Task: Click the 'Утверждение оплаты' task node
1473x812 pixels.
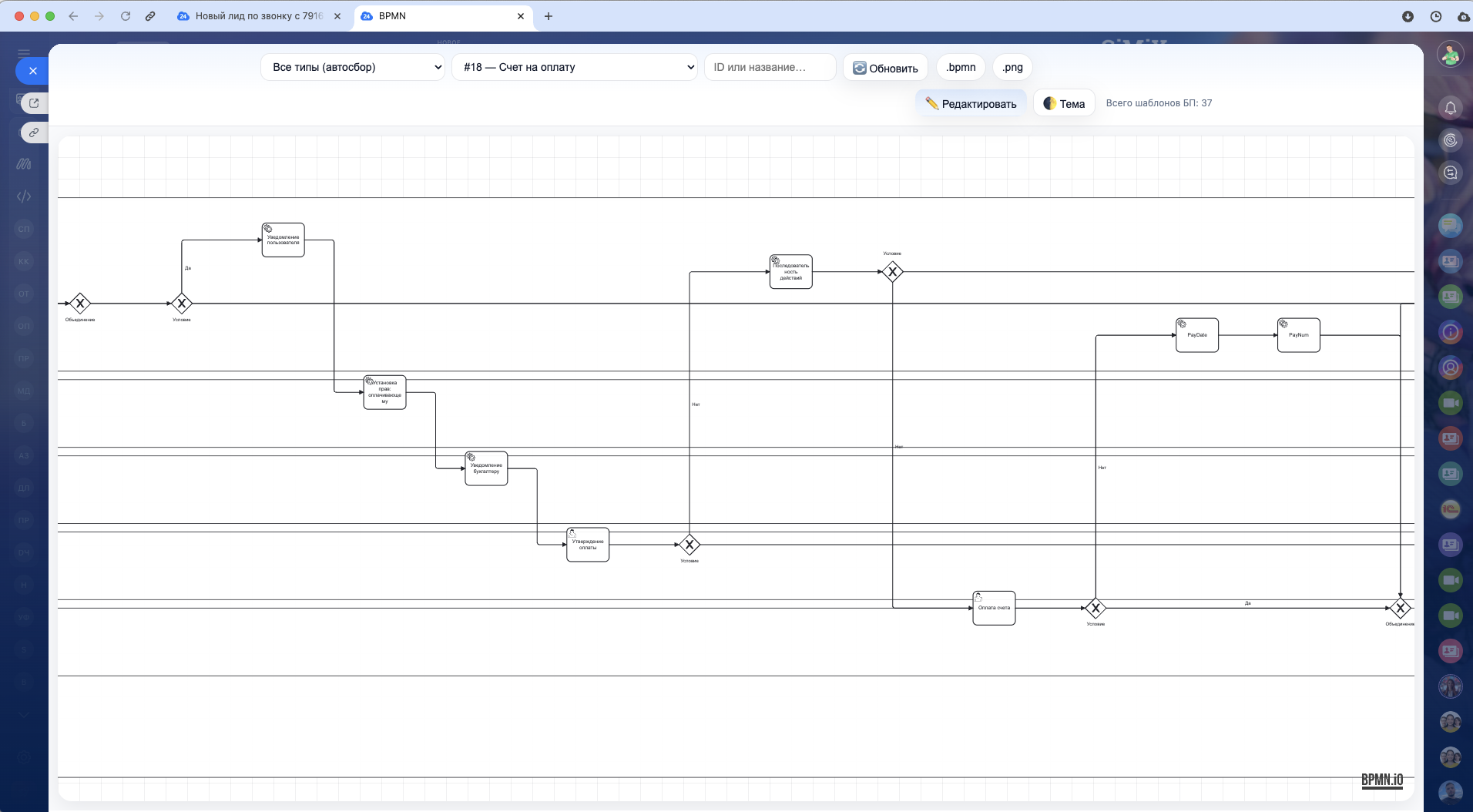Action: (588, 545)
